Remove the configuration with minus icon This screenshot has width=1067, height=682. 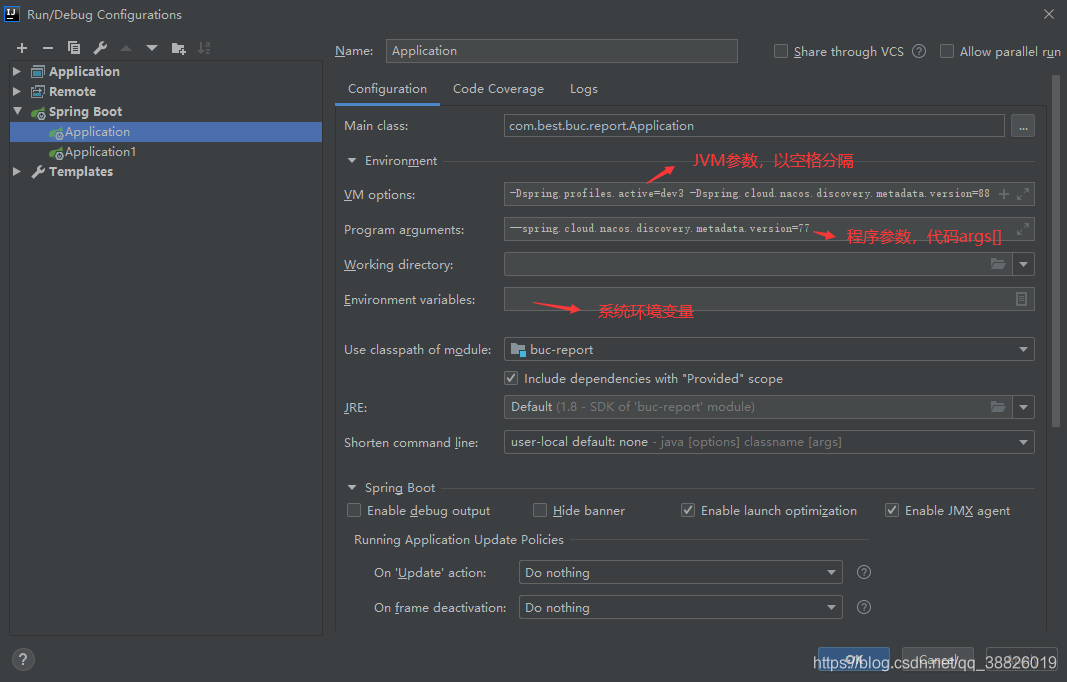[48, 48]
